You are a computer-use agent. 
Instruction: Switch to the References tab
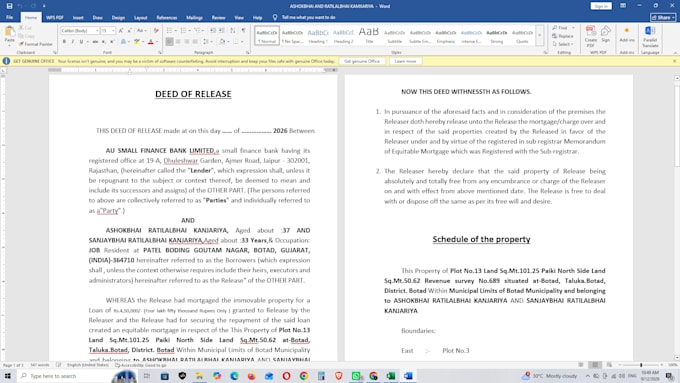tap(167, 18)
